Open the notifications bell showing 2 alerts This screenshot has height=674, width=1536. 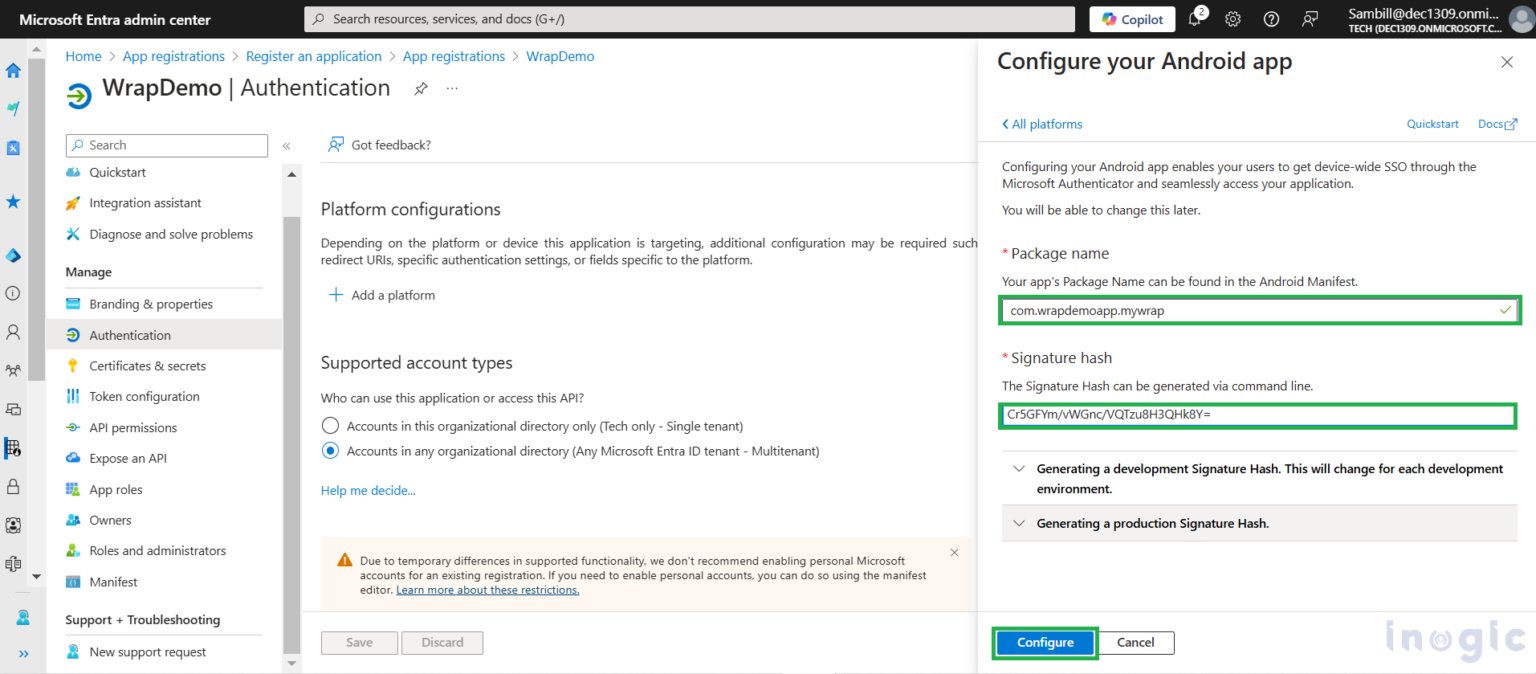pos(1197,19)
